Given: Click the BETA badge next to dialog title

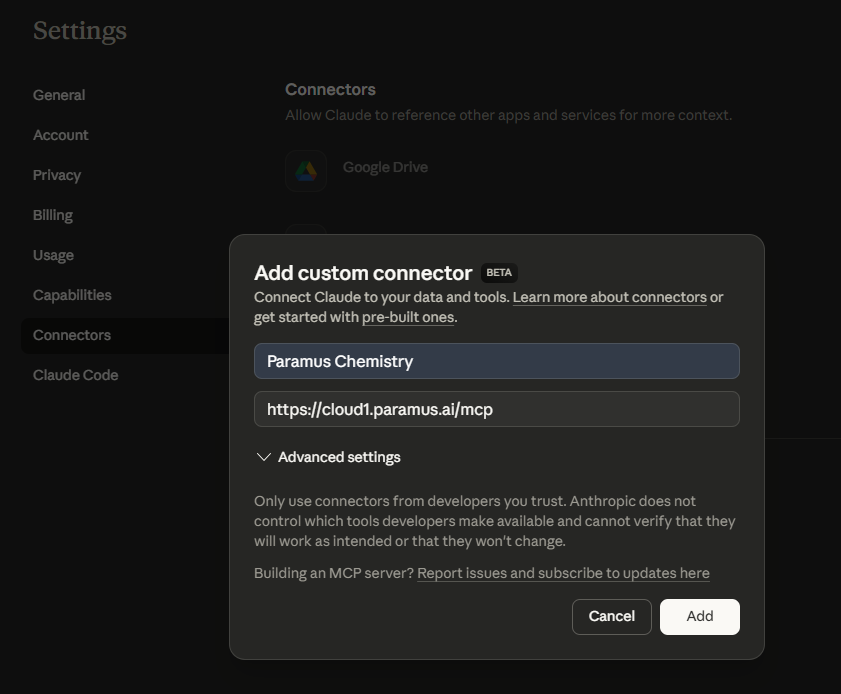Looking at the screenshot, I should tap(498, 272).
